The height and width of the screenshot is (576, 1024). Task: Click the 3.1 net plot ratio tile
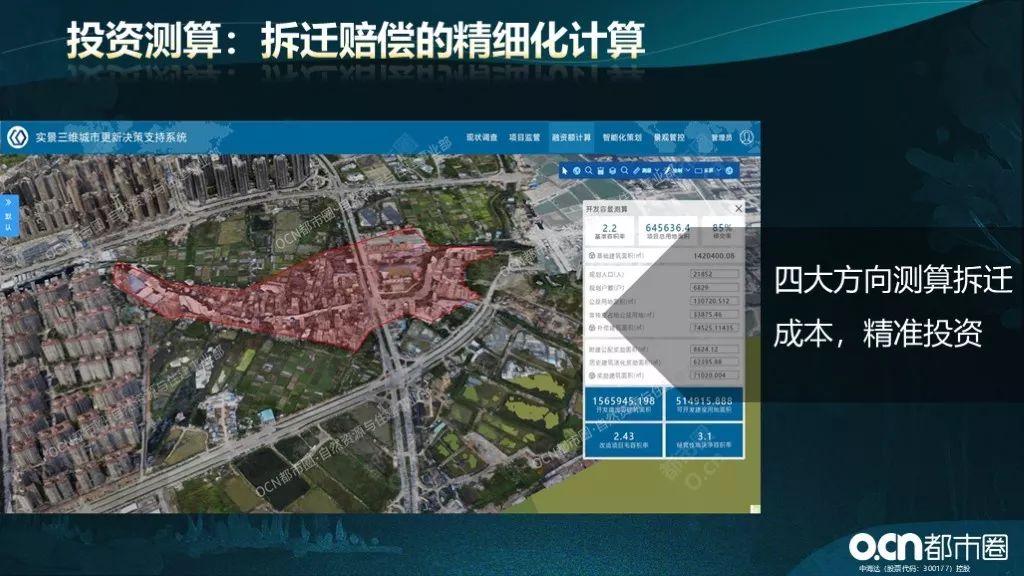tap(704, 440)
